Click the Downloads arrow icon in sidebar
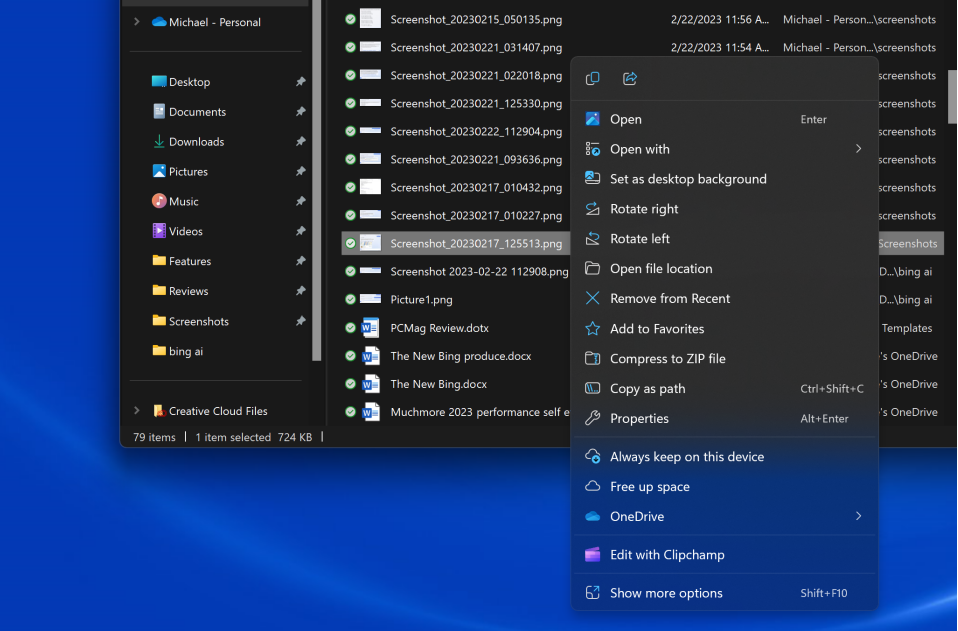The image size is (958, 631). coord(159,141)
